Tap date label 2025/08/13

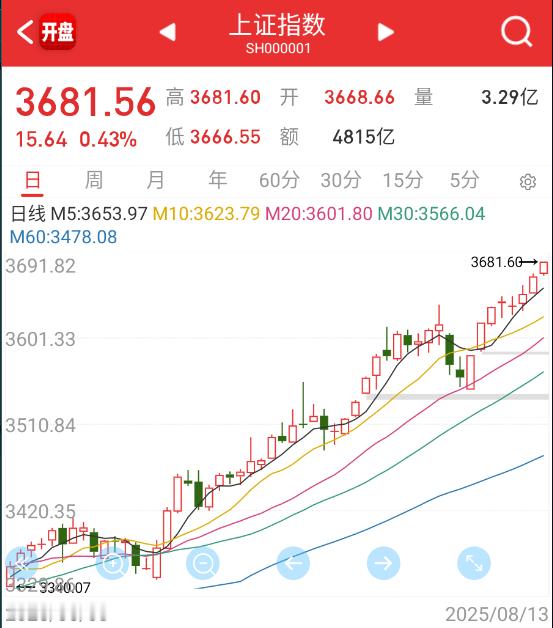[497, 614]
